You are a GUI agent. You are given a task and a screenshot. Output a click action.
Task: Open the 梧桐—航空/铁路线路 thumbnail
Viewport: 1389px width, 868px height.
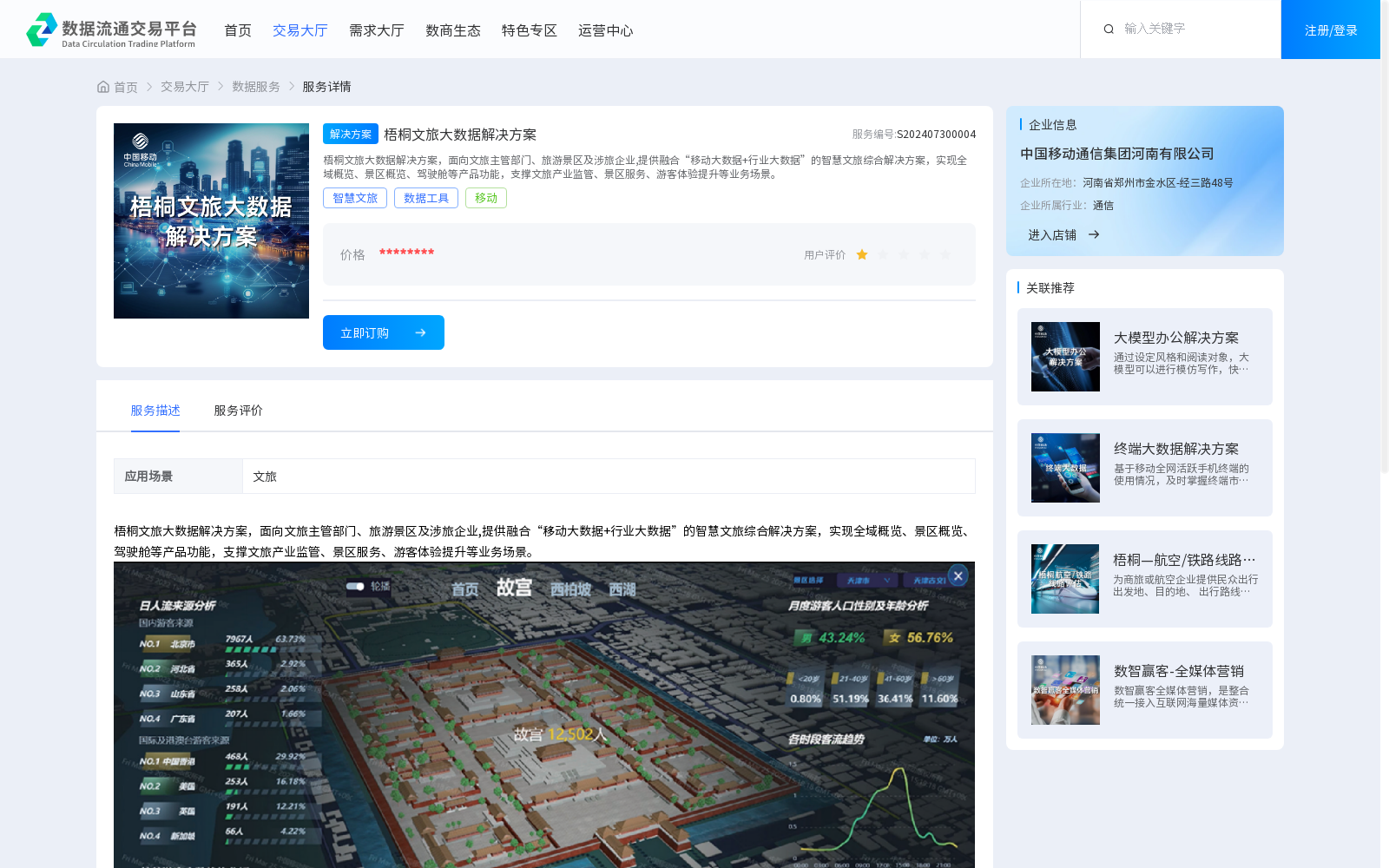1065,579
